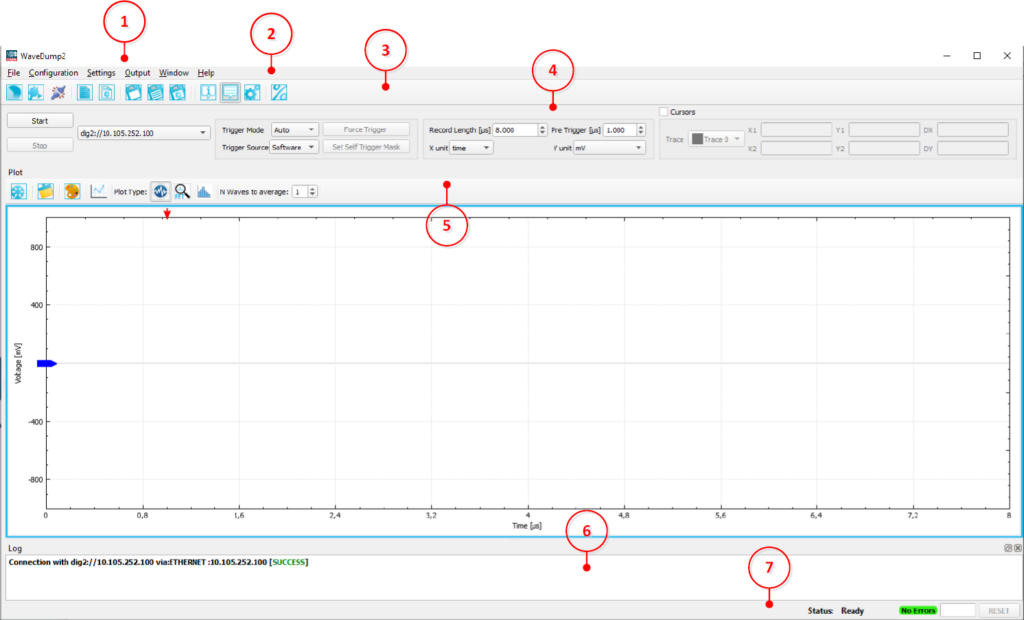
Task: Click the disconnect plug icon
Action: tap(58, 93)
